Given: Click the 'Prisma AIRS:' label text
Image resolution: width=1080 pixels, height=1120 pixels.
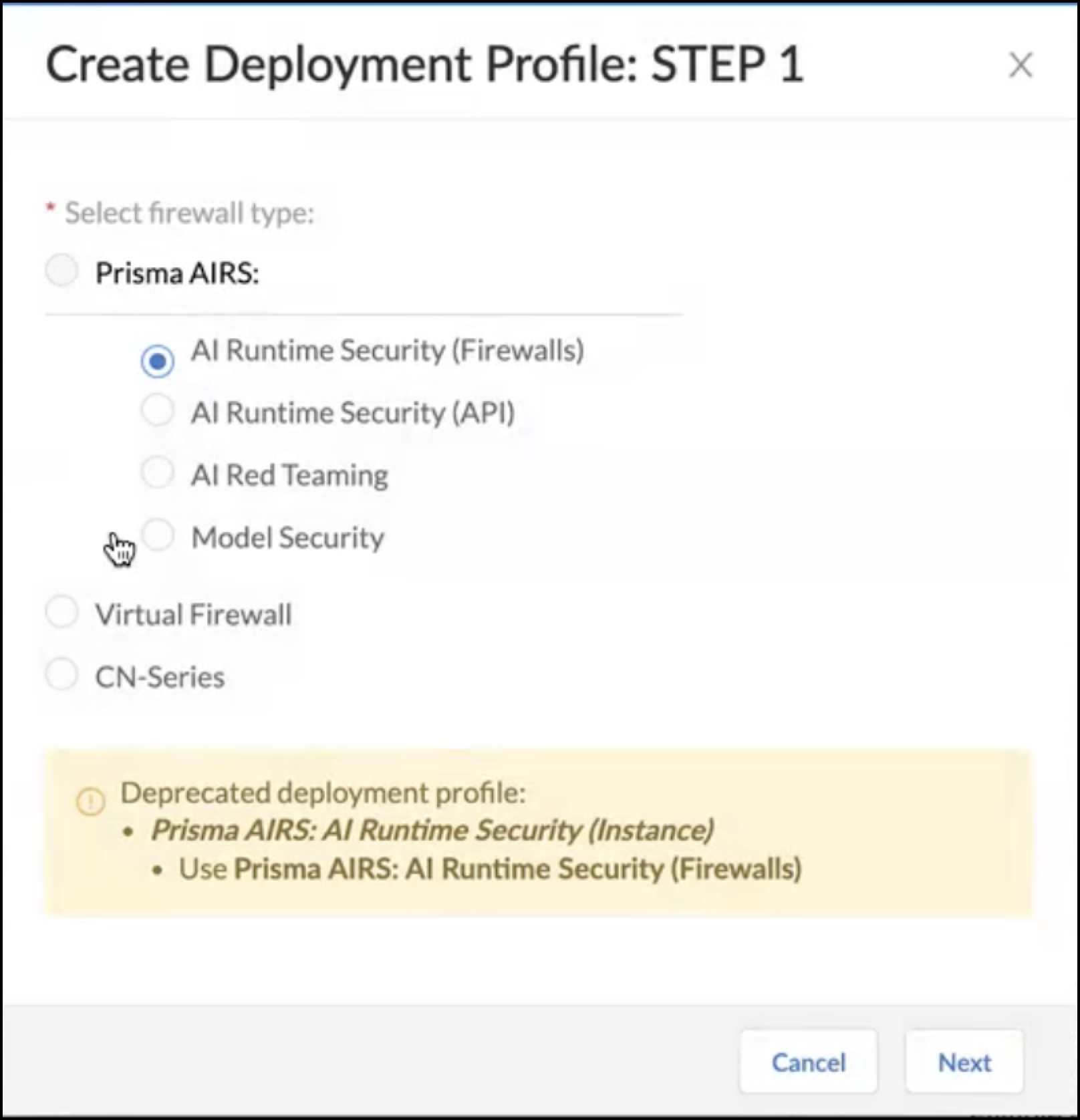Looking at the screenshot, I should coord(177,273).
